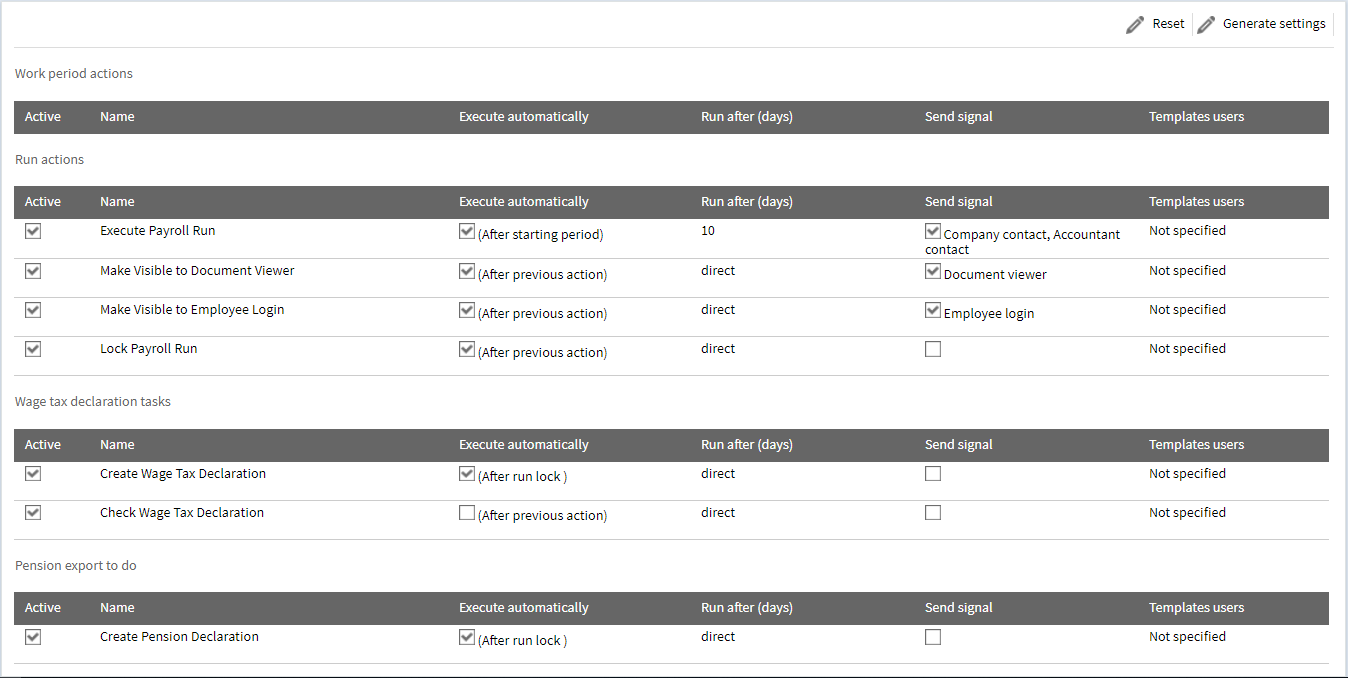Click the Make Visible to Employee Login name

pyautogui.click(x=192, y=310)
